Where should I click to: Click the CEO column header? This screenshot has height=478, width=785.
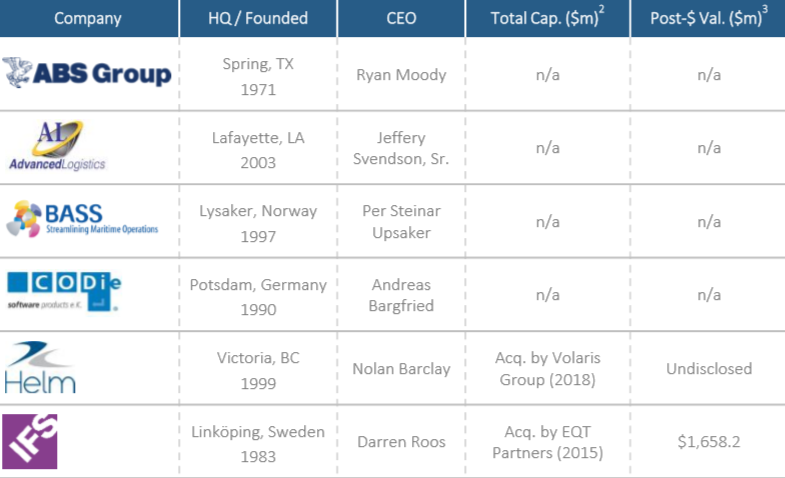tap(401, 18)
